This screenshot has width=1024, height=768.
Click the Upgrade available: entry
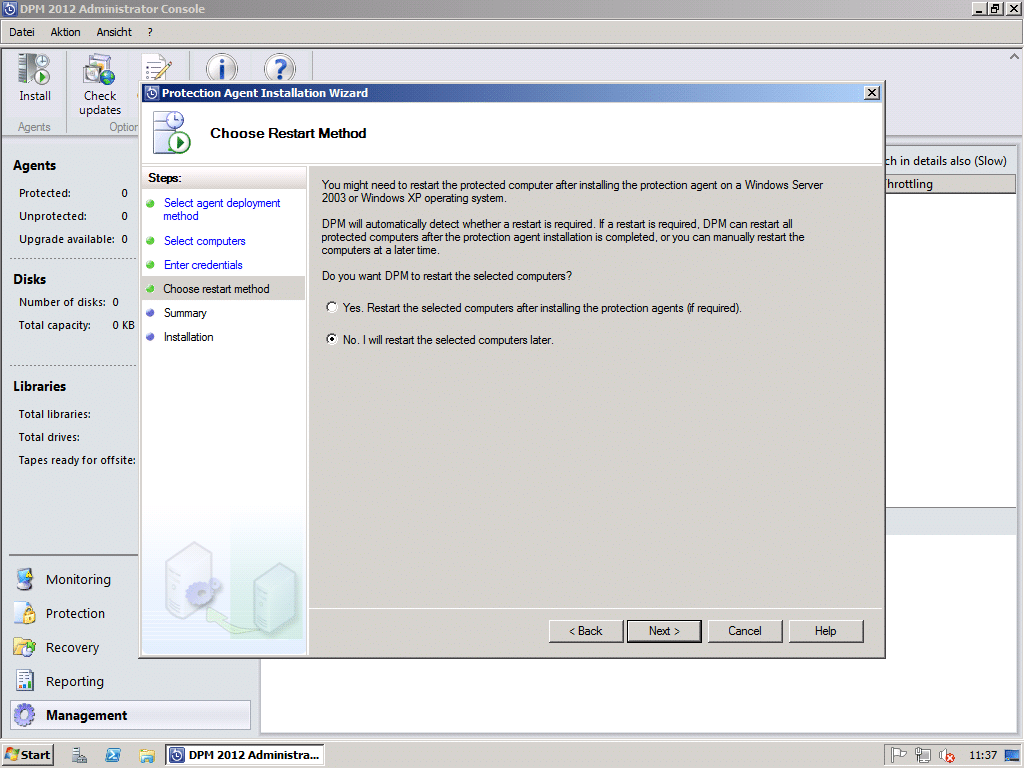pos(73,239)
